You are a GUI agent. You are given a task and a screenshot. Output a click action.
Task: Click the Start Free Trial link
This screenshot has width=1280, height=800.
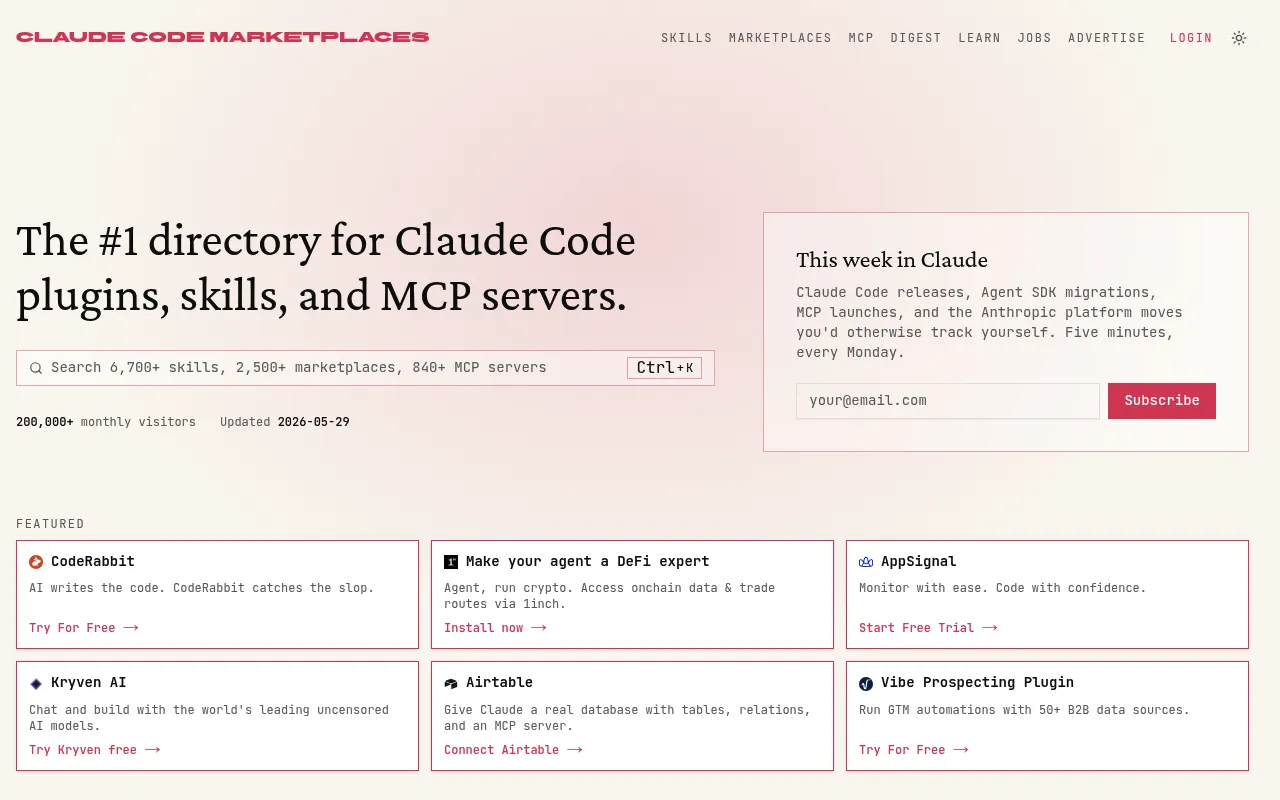pyautogui.click(x=928, y=628)
